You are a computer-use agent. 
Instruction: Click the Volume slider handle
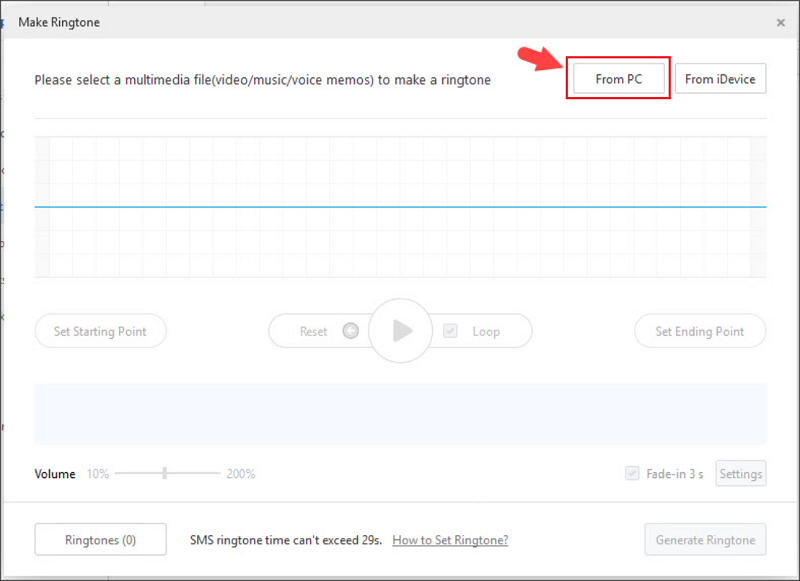click(x=164, y=474)
